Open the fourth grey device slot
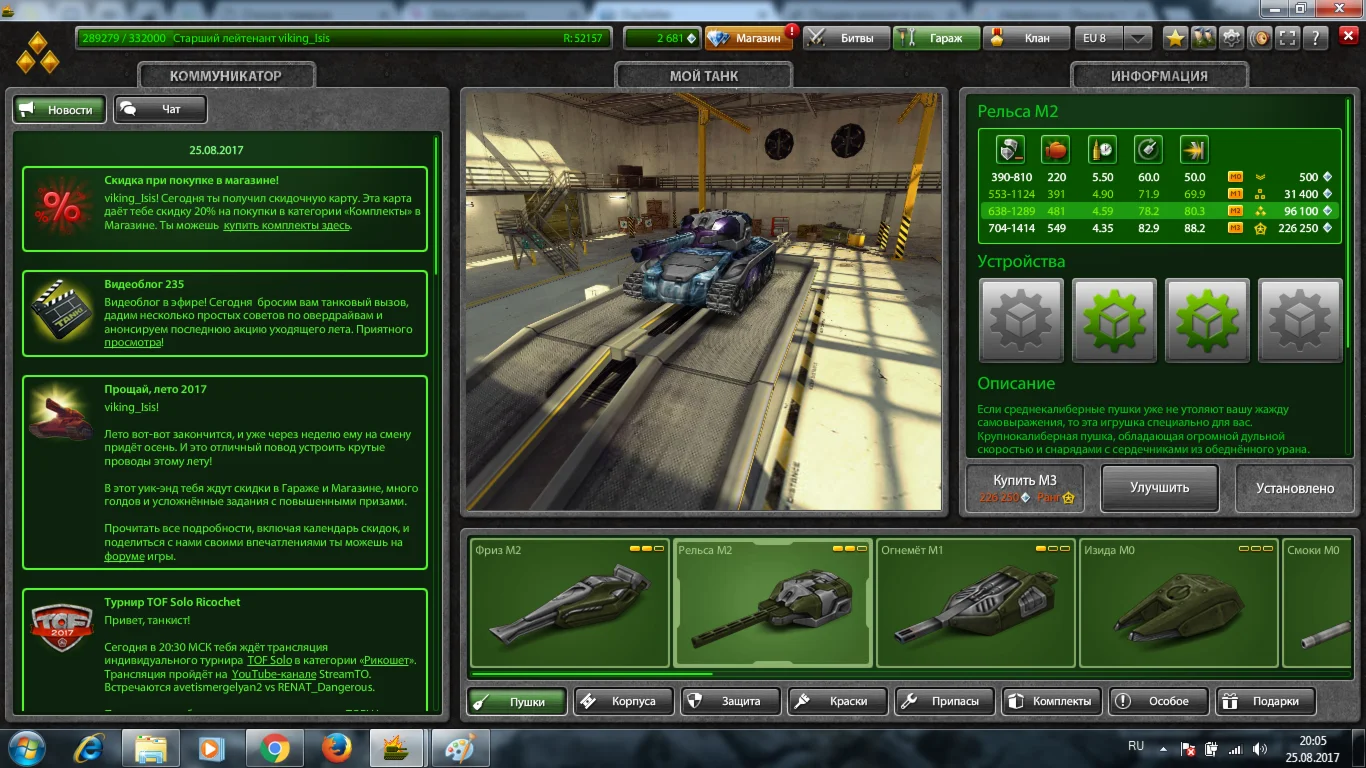Viewport: 1366px width, 768px height. pos(1300,321)
